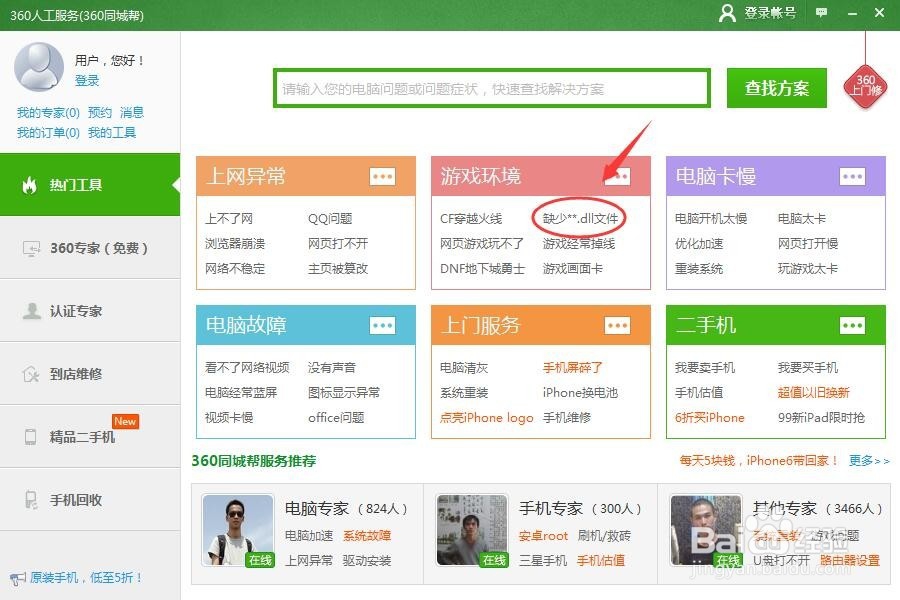Viewport: 900px width, 600px height.
Task: Expand more options in 电脑卡慢 card
Action: [x=852, y=176]
